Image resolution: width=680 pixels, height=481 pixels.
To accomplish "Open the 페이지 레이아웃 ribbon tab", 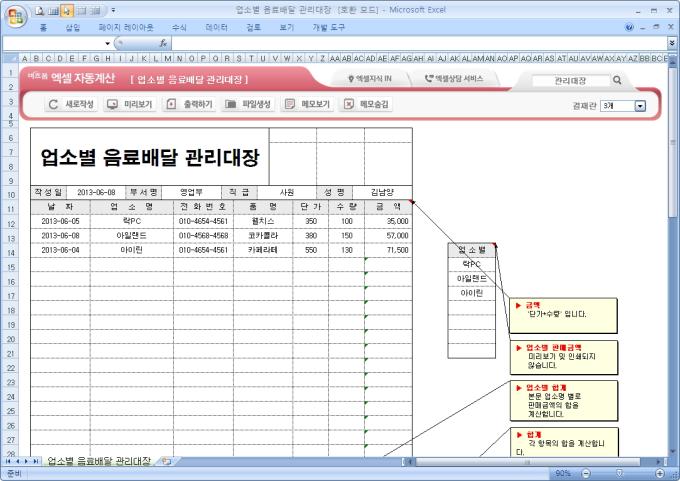I will pyautogui.click(x=126, y=27).
